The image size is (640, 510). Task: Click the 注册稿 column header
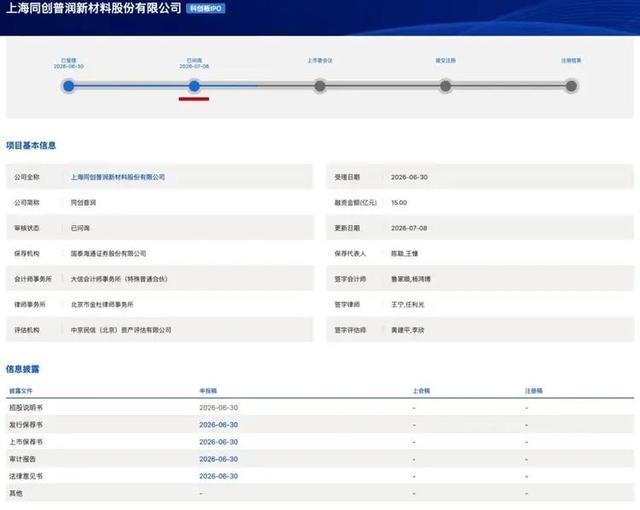[x=533, y=391]
